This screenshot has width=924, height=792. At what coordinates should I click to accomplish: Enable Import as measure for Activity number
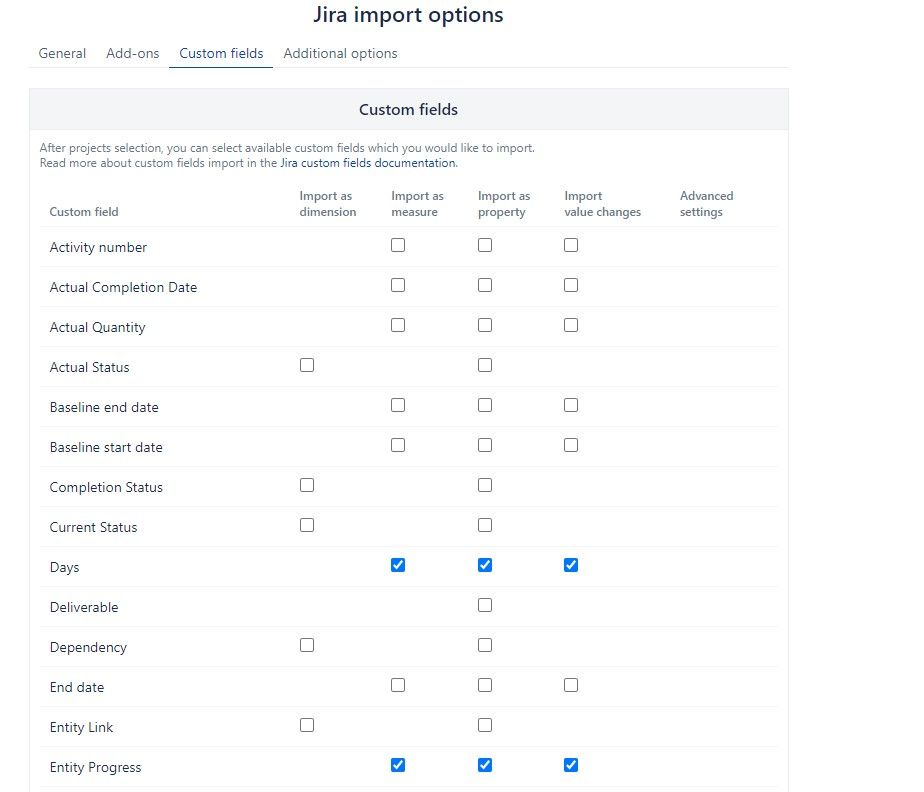pyautogui.click(x=398, y=245)
